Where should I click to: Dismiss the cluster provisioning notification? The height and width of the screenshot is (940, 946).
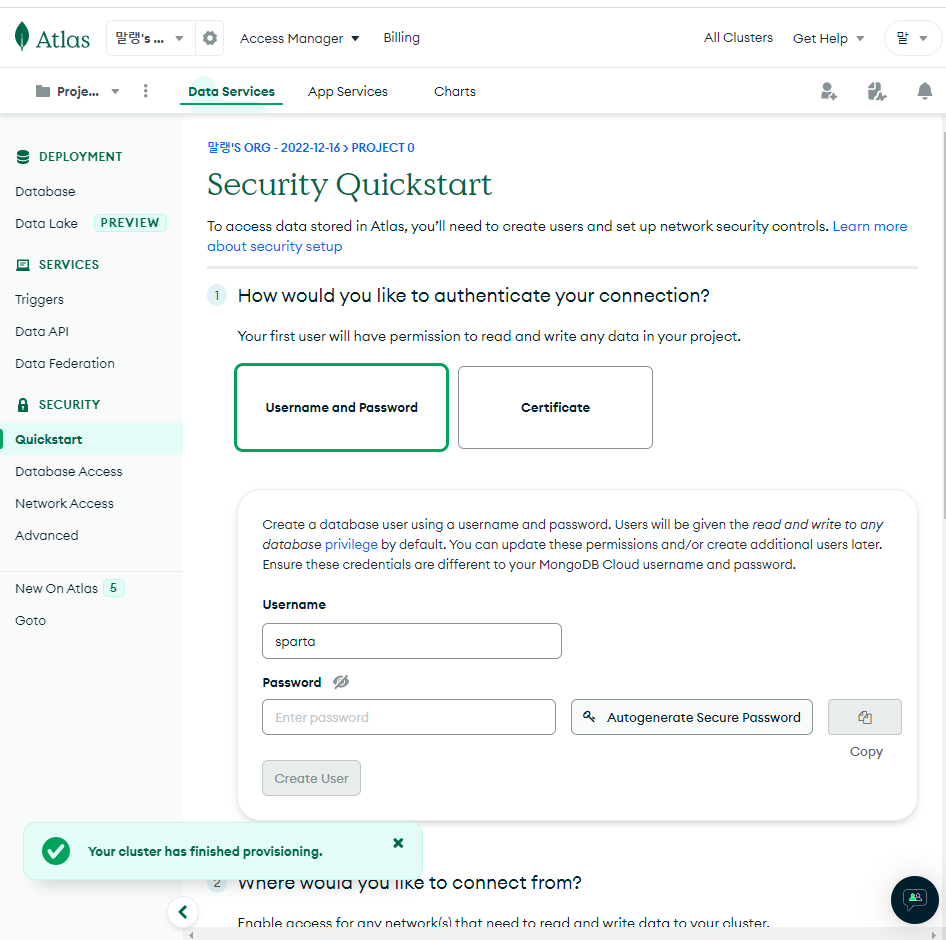coord(398,843)
